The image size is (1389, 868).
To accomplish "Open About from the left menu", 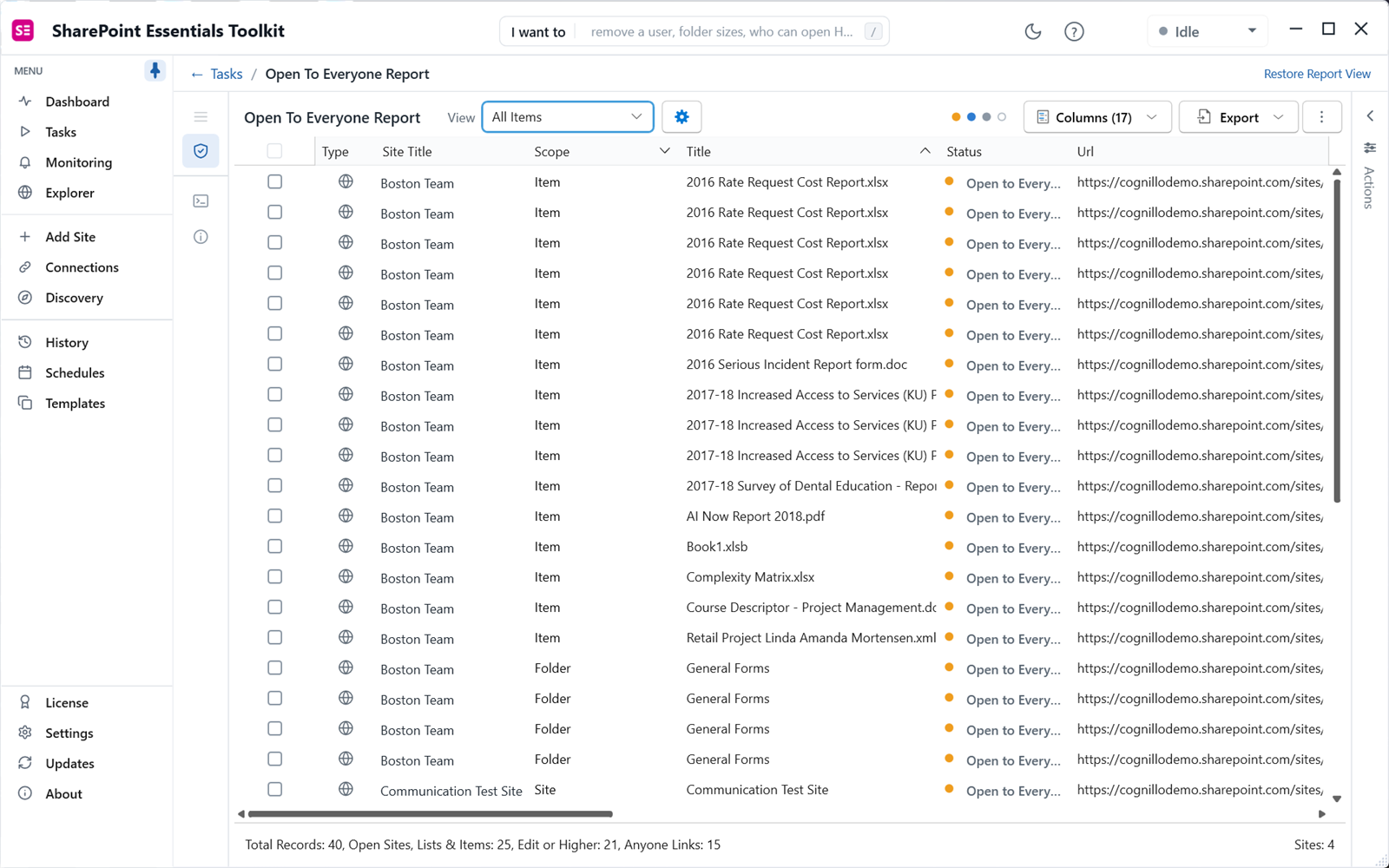I will tap(63, 794).
